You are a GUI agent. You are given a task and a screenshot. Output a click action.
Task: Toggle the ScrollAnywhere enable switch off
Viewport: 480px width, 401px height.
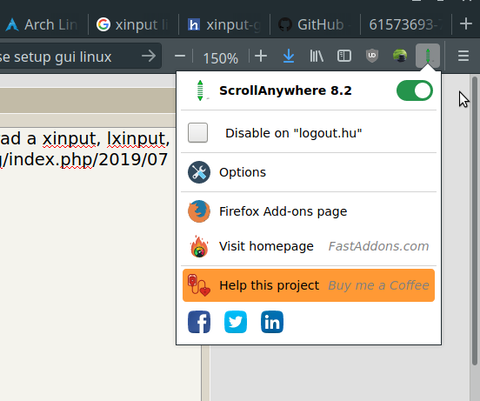414,90
